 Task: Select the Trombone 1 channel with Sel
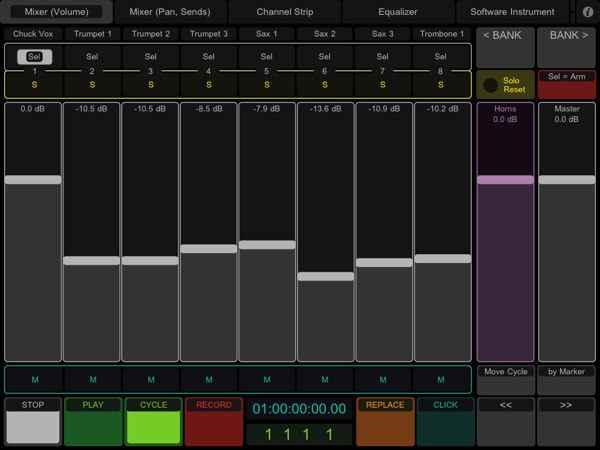click(x=441, y=57)
